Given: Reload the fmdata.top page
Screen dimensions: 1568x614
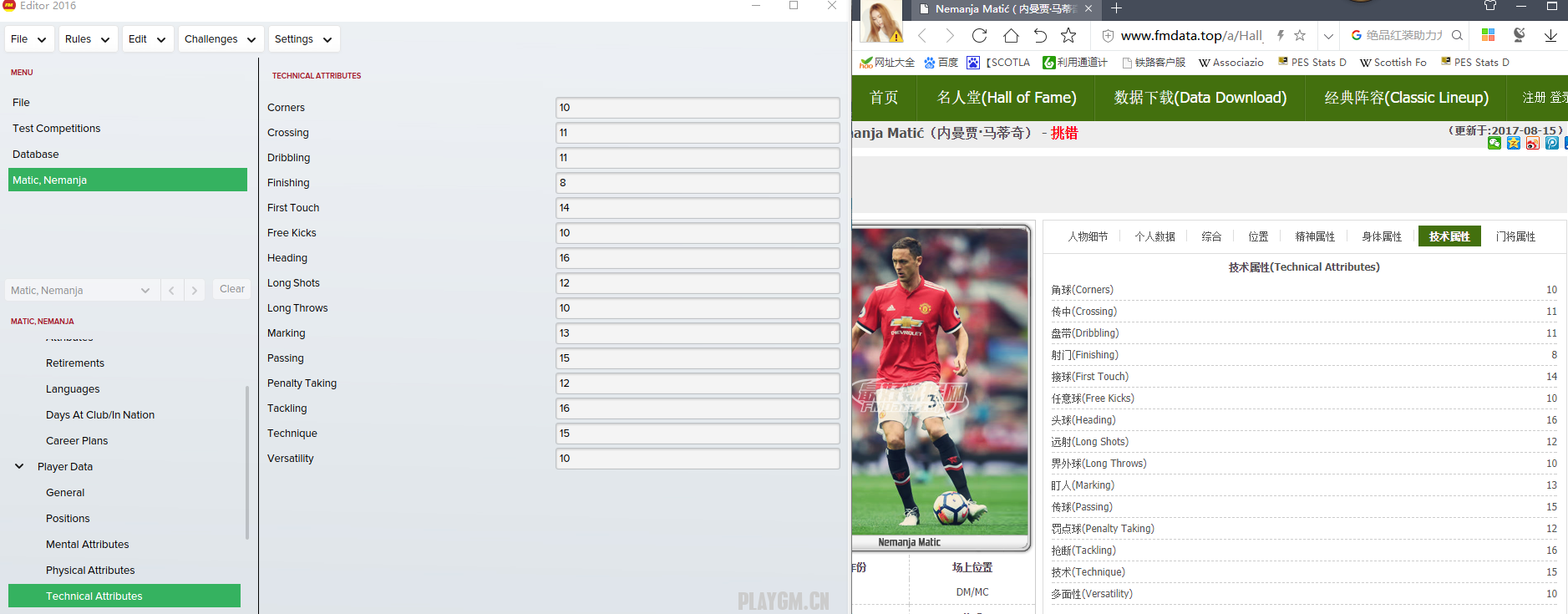Looking at the screenshot, I should [x=980, y=35].
